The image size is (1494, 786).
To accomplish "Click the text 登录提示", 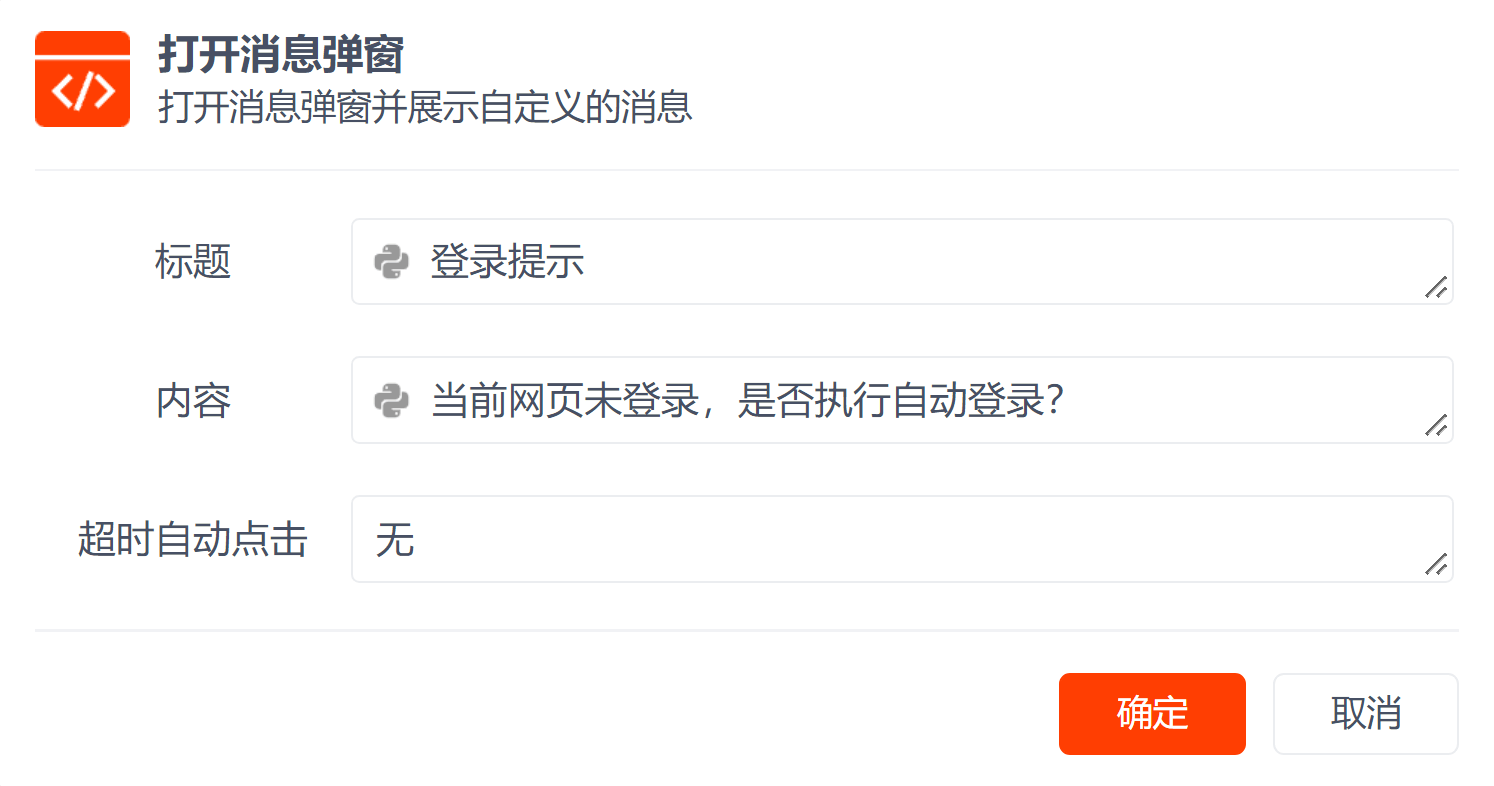I will coord(507,262).
